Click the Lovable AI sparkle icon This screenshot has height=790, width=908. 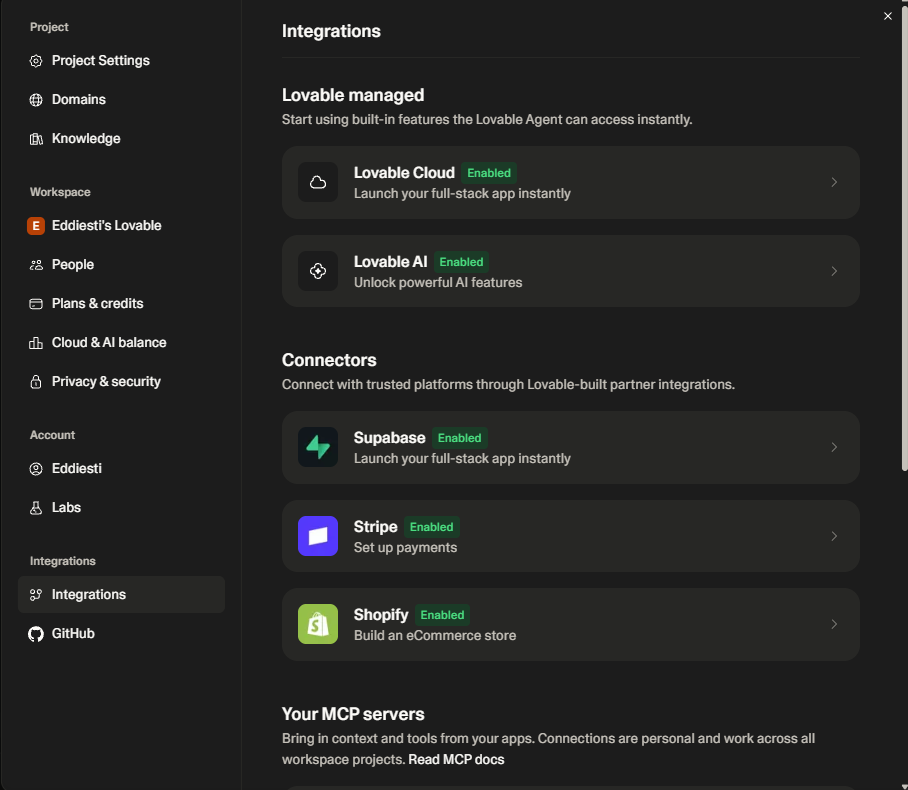point(318,271)
